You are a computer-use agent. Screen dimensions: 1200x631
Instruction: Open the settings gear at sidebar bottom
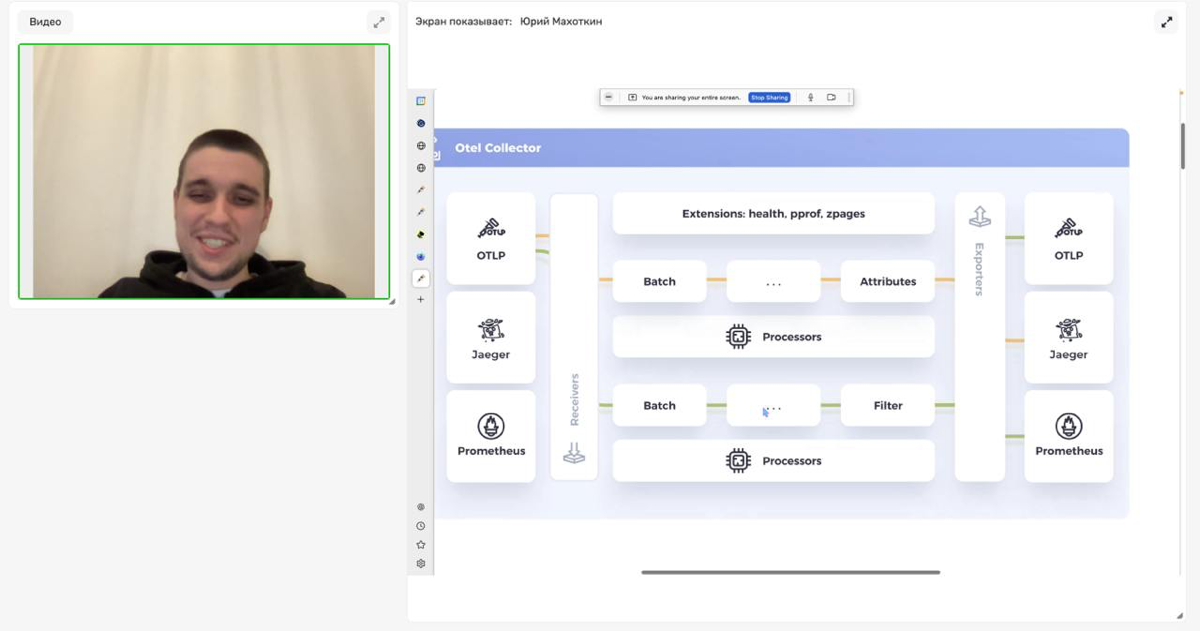click(421, 564)
